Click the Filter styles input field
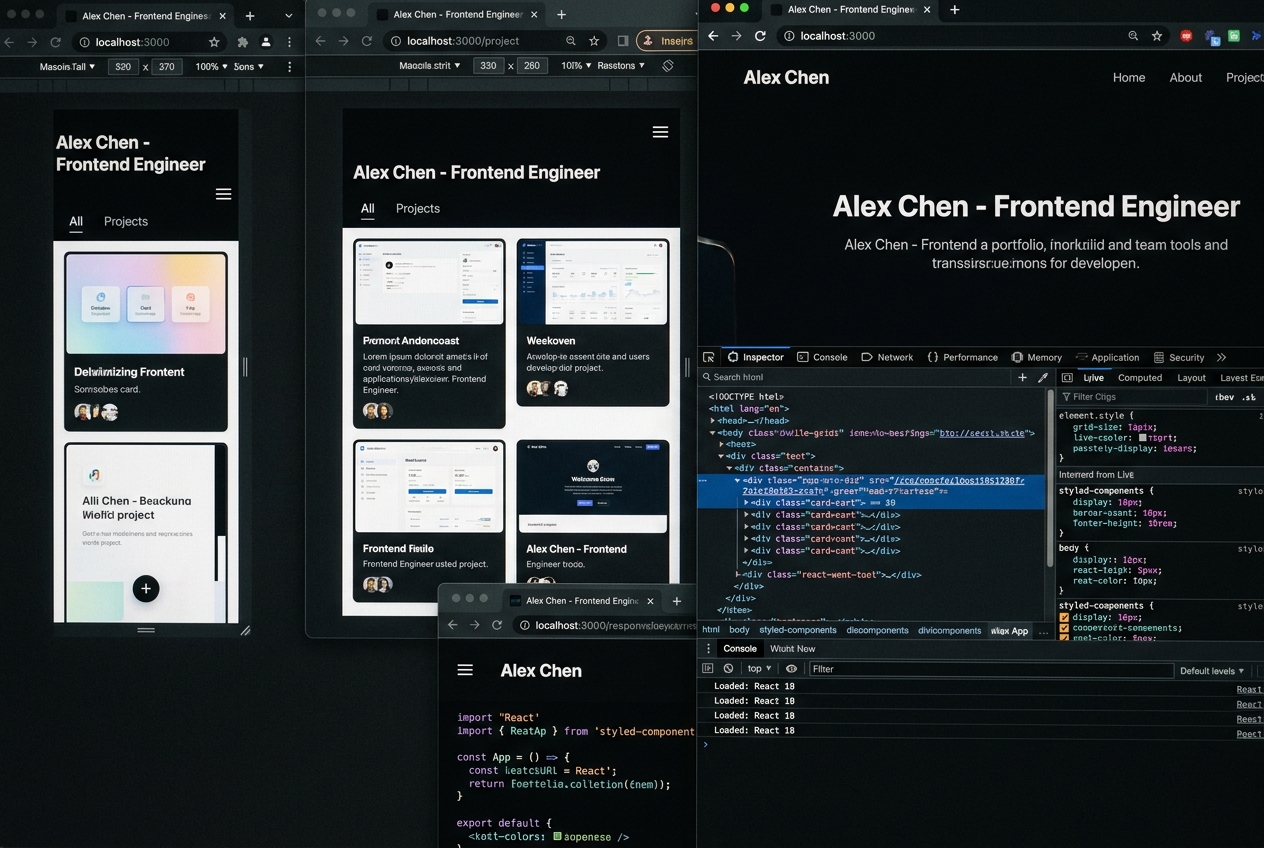Image resolution: width=1264 pixels, height=848 pixels. [1132, 397]
